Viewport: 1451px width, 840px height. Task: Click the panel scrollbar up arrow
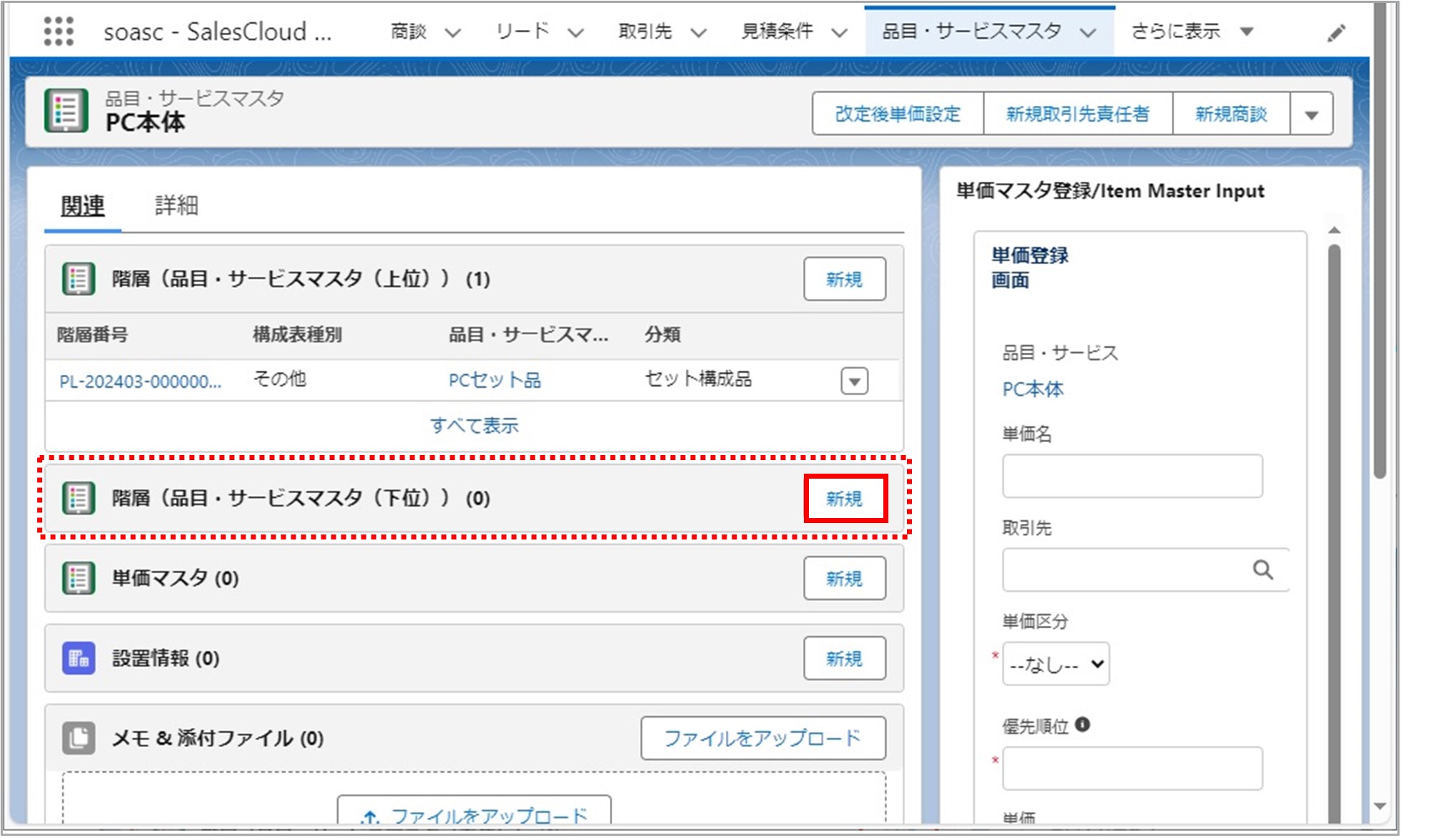(x=1334, y=230)
